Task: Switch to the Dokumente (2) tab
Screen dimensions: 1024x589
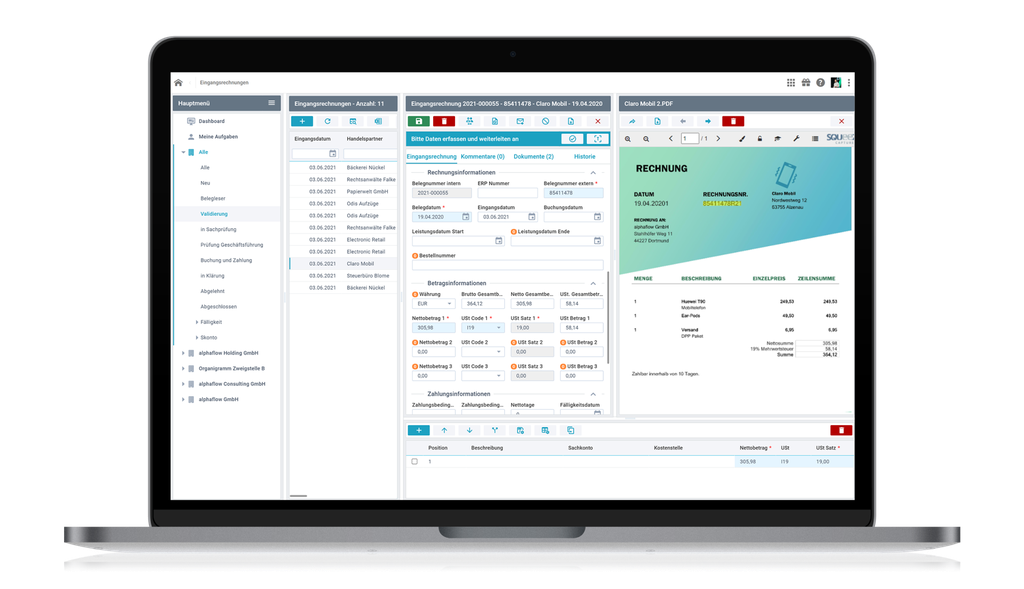Action: (534, 157)
